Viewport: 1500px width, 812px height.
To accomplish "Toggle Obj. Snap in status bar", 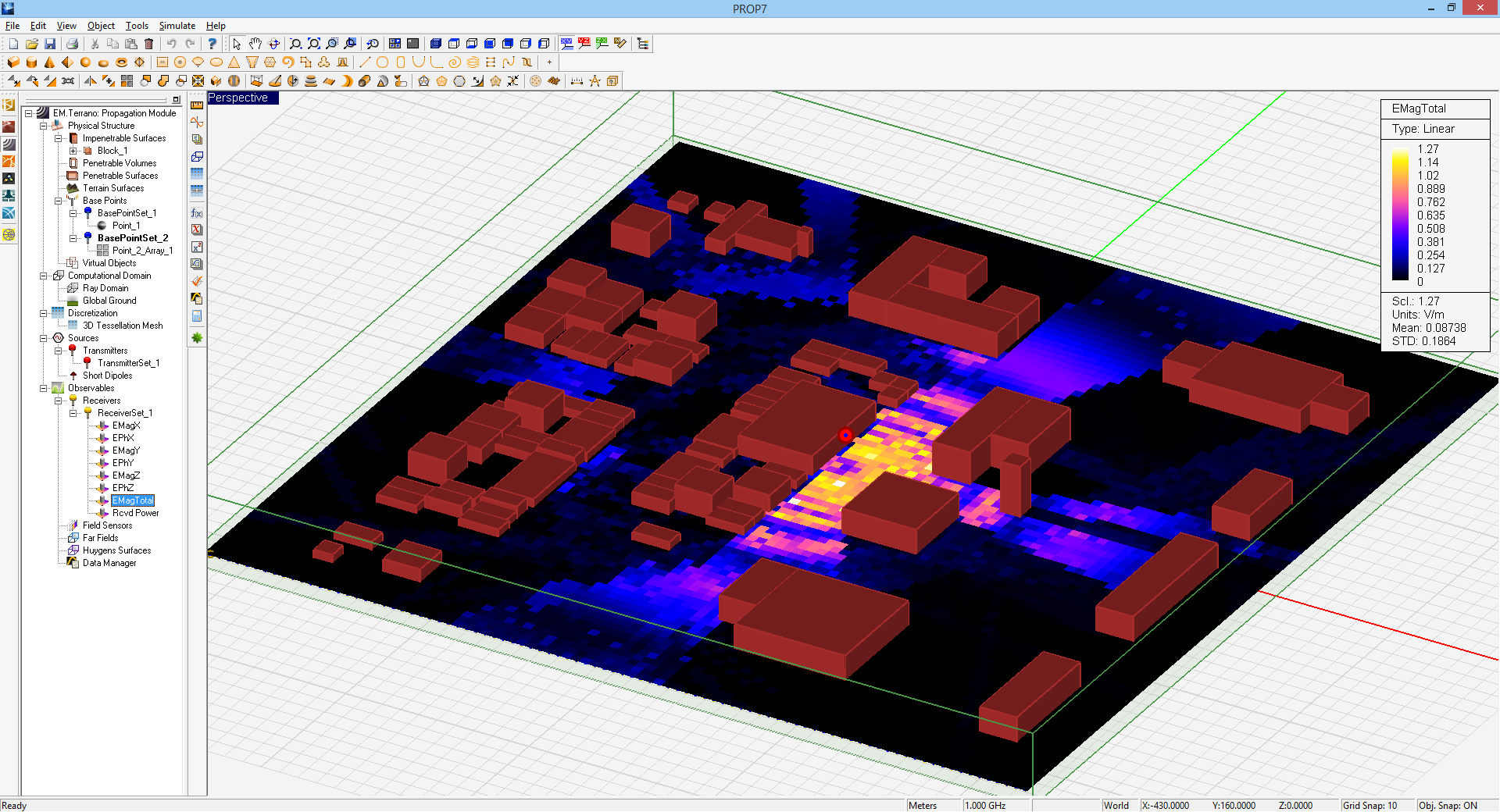I will [1448, 805].
